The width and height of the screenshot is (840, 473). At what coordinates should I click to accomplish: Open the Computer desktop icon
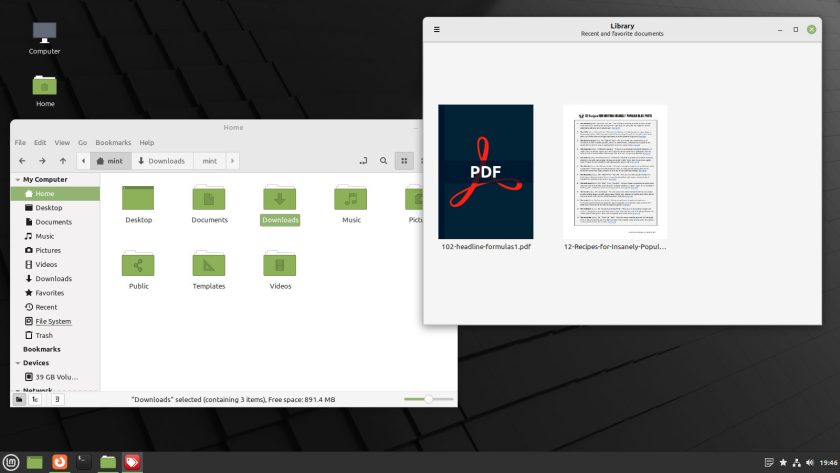point(44,33)
